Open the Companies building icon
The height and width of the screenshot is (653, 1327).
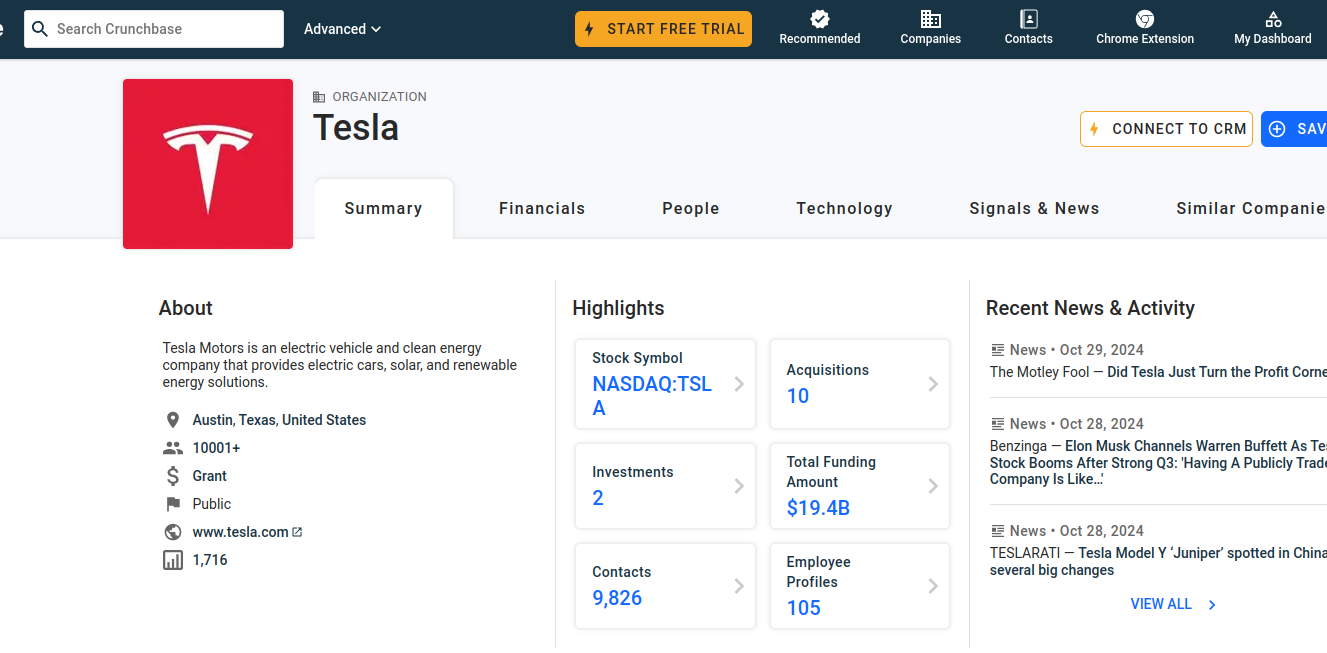point(931,19)
